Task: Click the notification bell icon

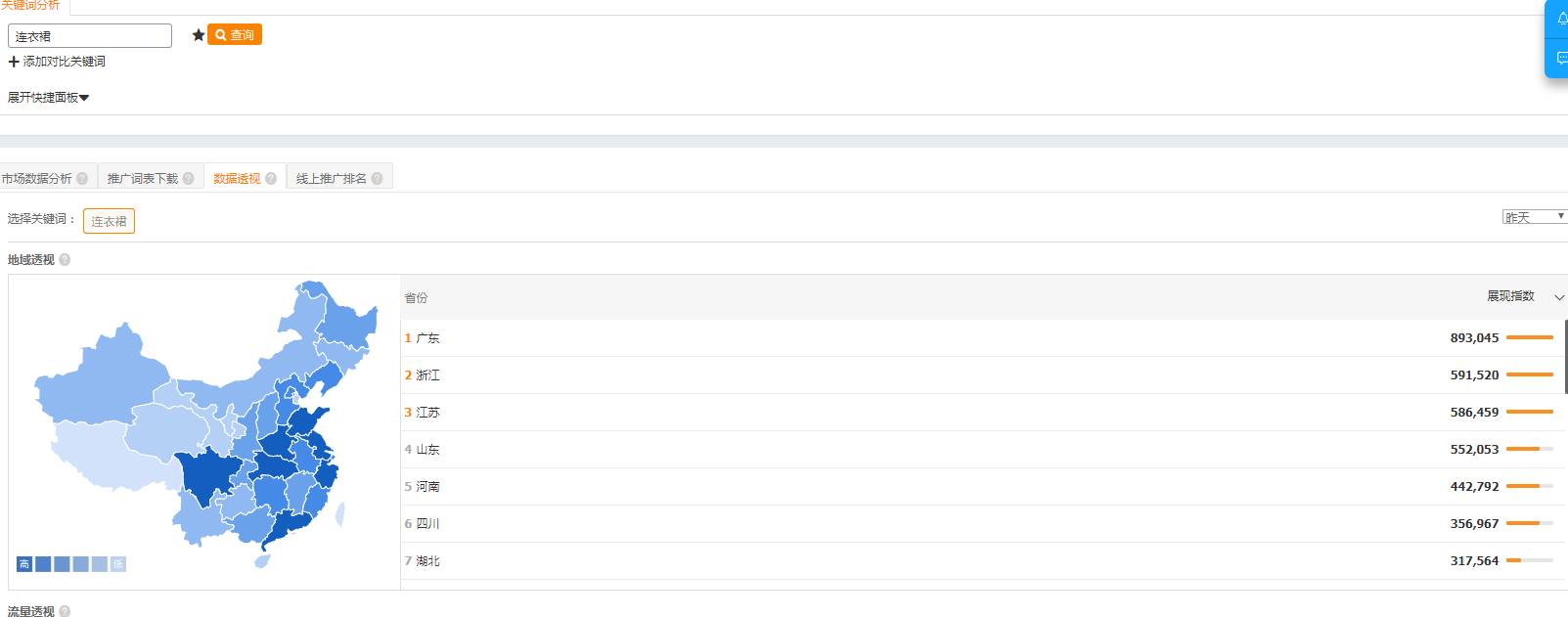Action: pos(1561,19)
